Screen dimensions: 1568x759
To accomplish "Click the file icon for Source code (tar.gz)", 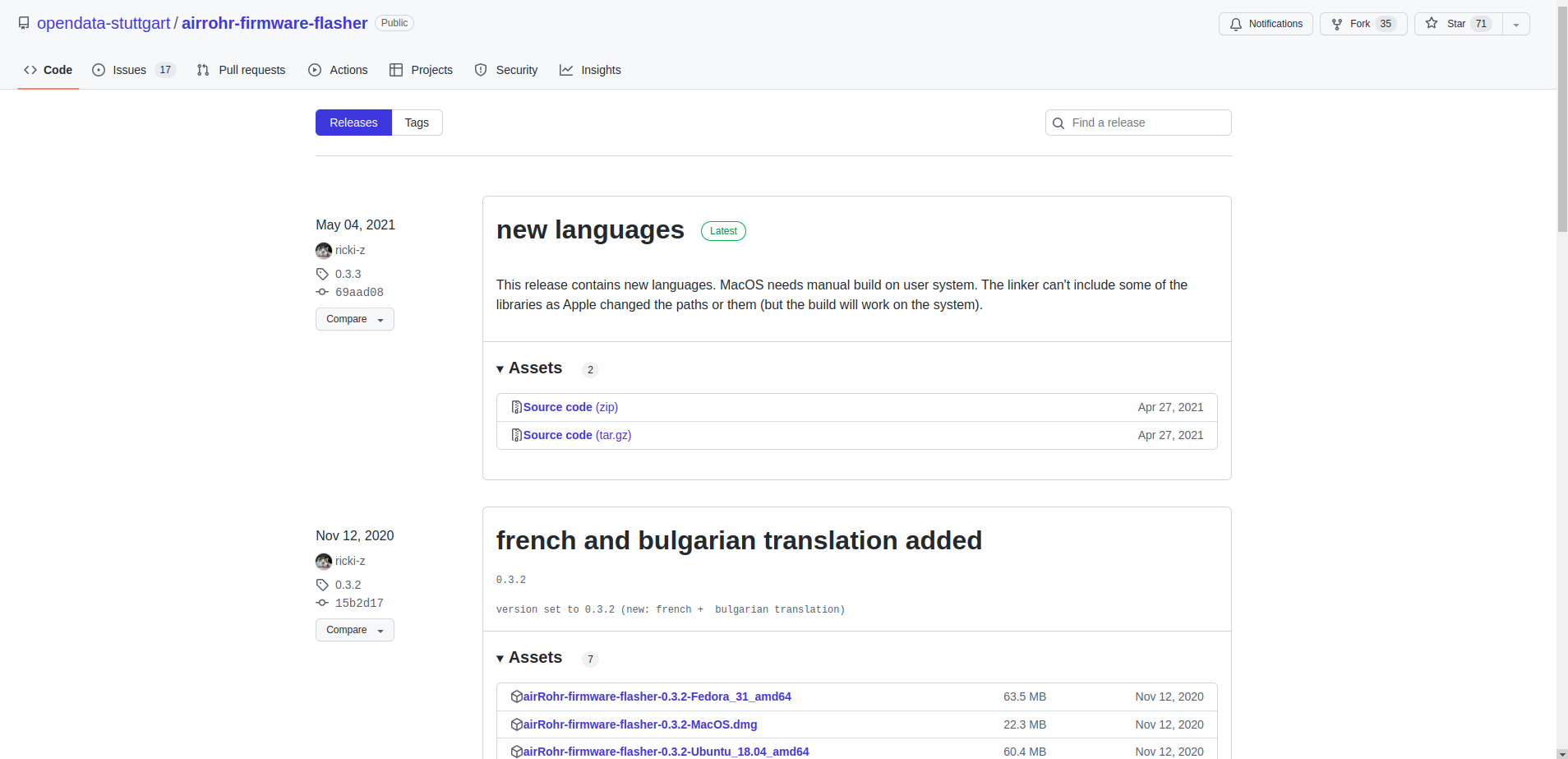I will pos(517,435).
